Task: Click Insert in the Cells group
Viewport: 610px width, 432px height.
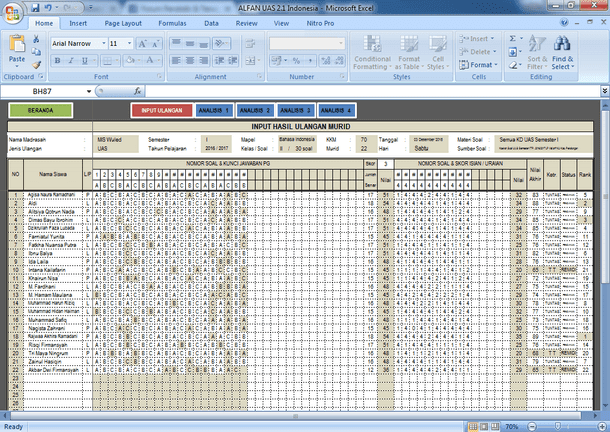Action: pos(477,39)
